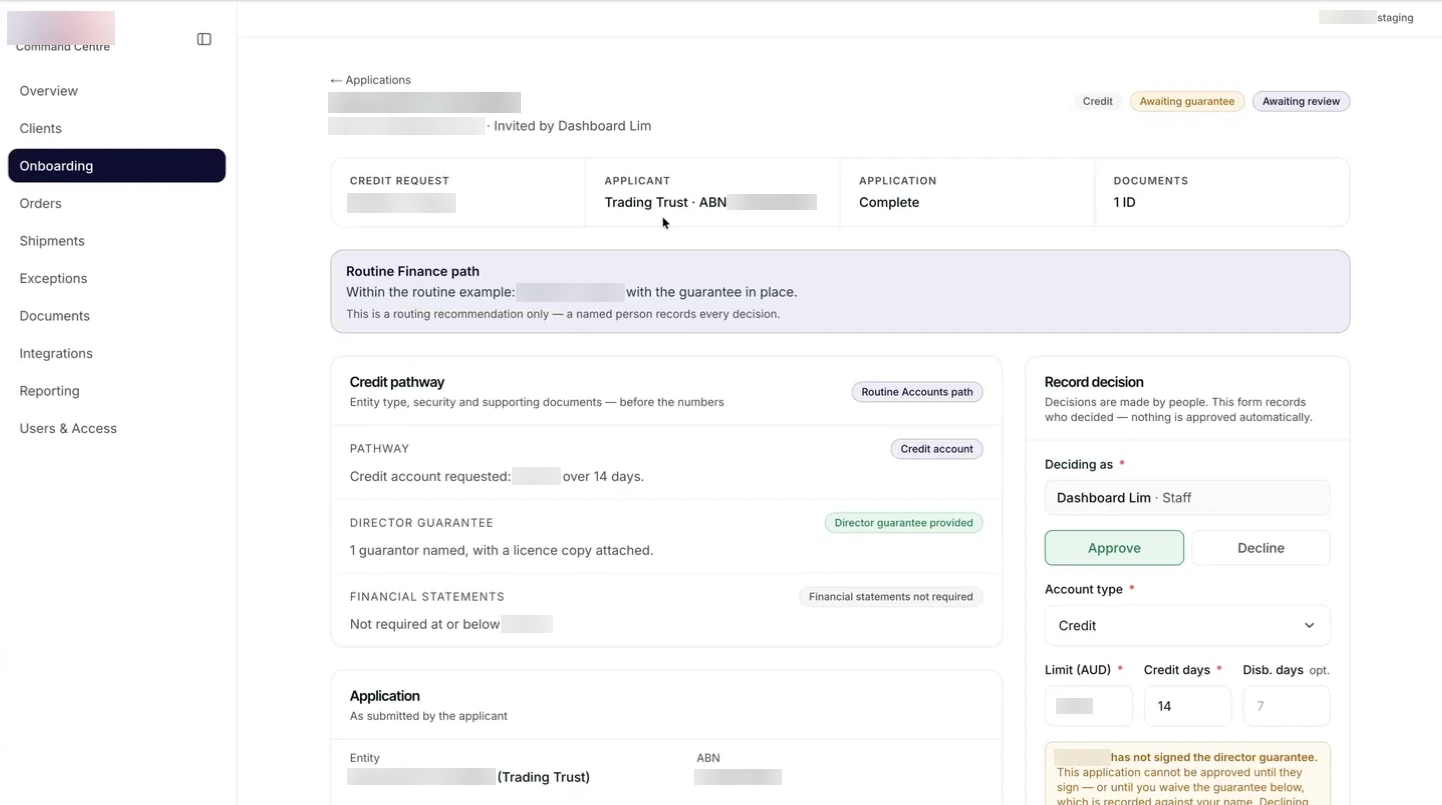The width and height of the screenshot is (1442, 805).
Task: Open Integrations from the sidebar
Action: [x=116, y=353]
